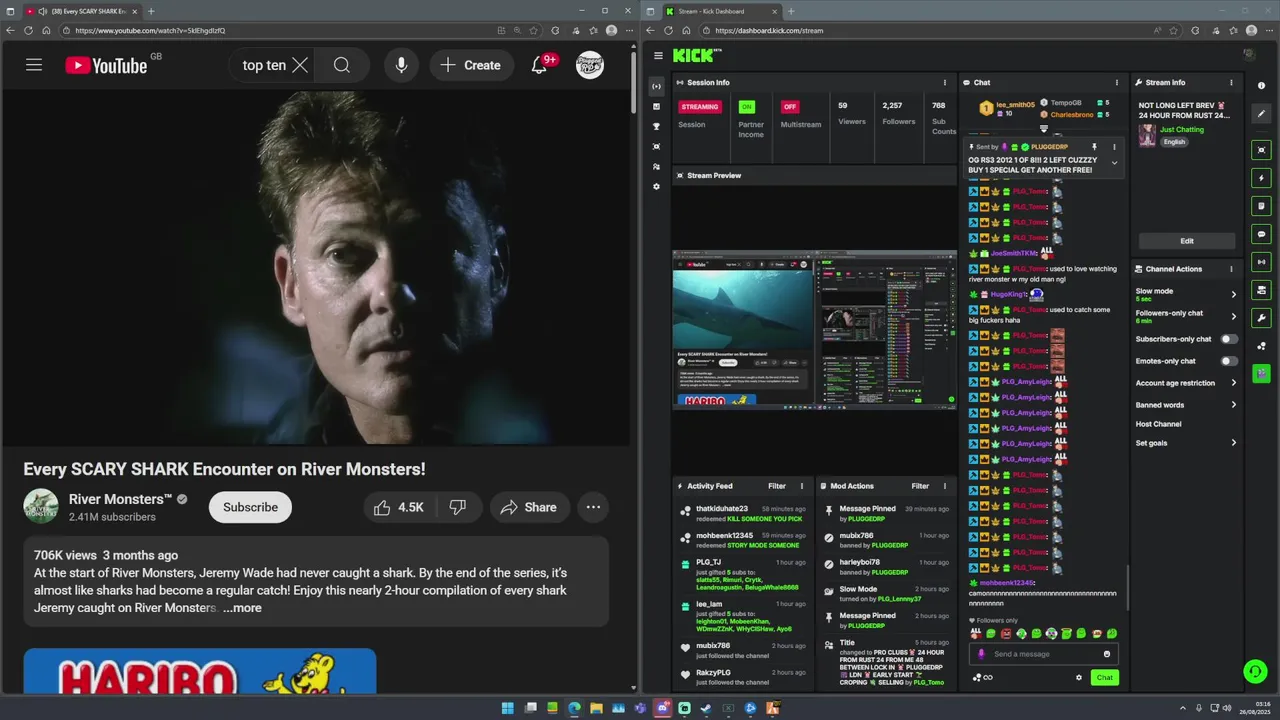
Task: Clear the YouTube search box text
Action: click(300, 65)
